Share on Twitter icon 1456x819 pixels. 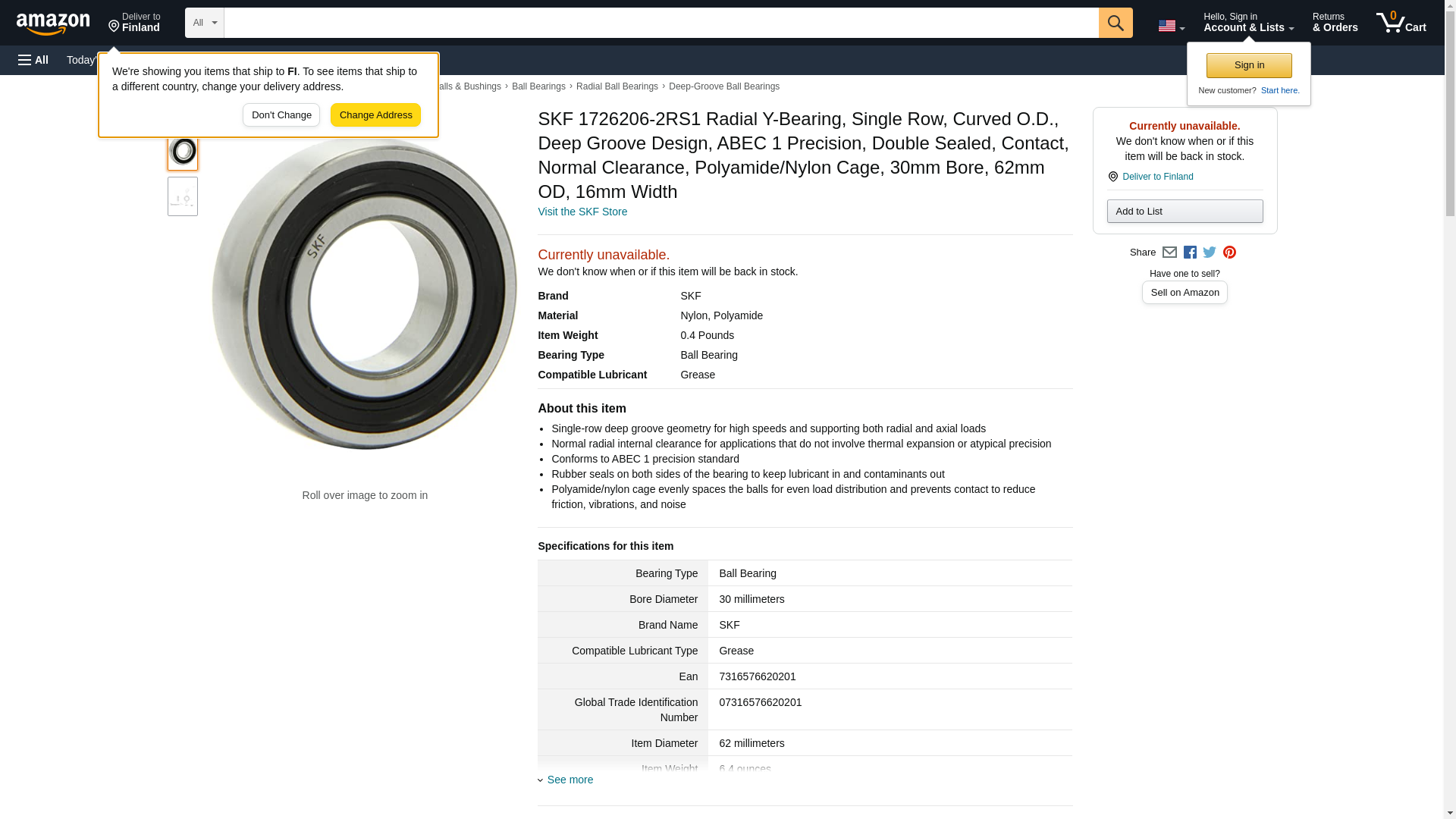point(1210,253)
